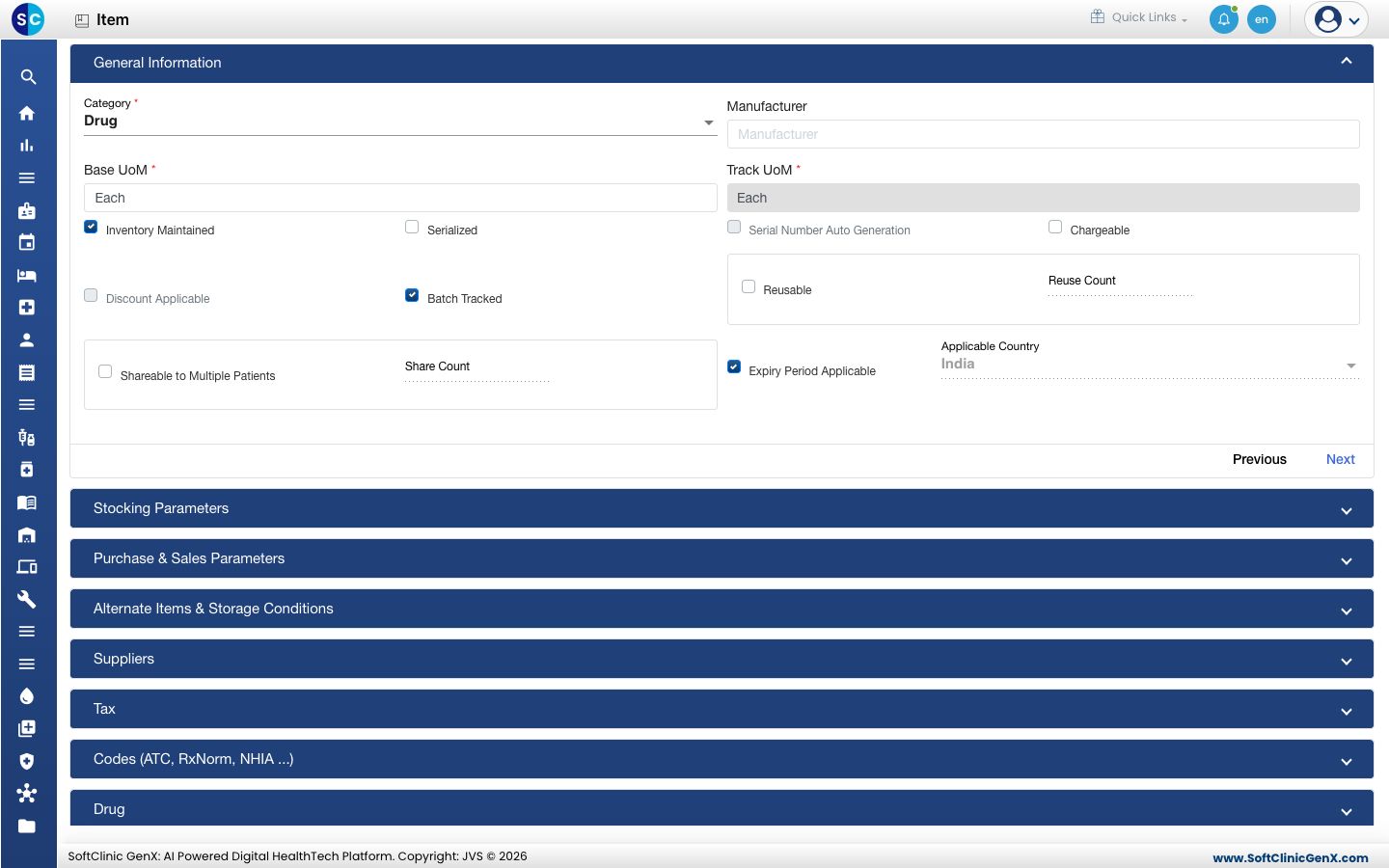Expand Purchase & Sales Parameters section
The width and height of the screenshot is (1389, 868).
722,558
